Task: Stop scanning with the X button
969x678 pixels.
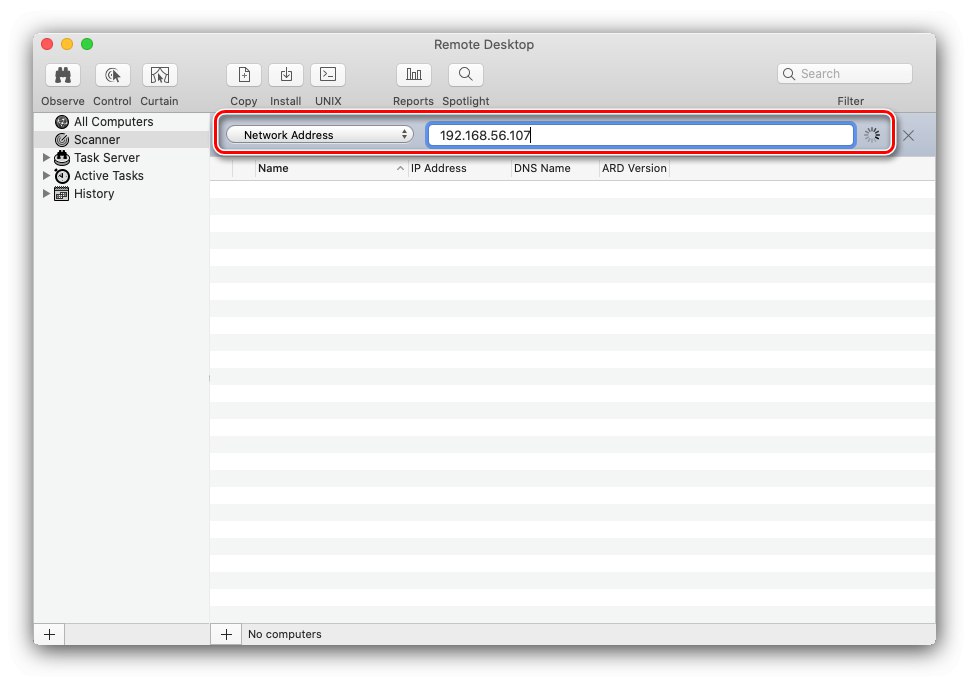Action: (908, 135)
